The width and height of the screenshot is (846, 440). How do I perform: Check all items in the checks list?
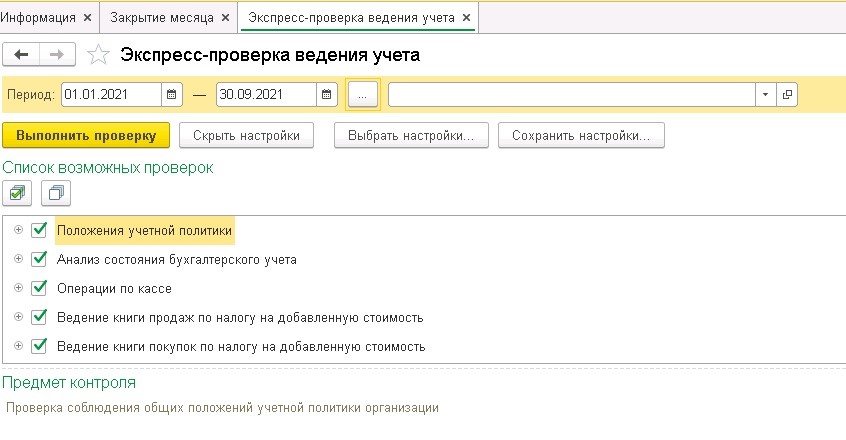click(x=17, y=193)
